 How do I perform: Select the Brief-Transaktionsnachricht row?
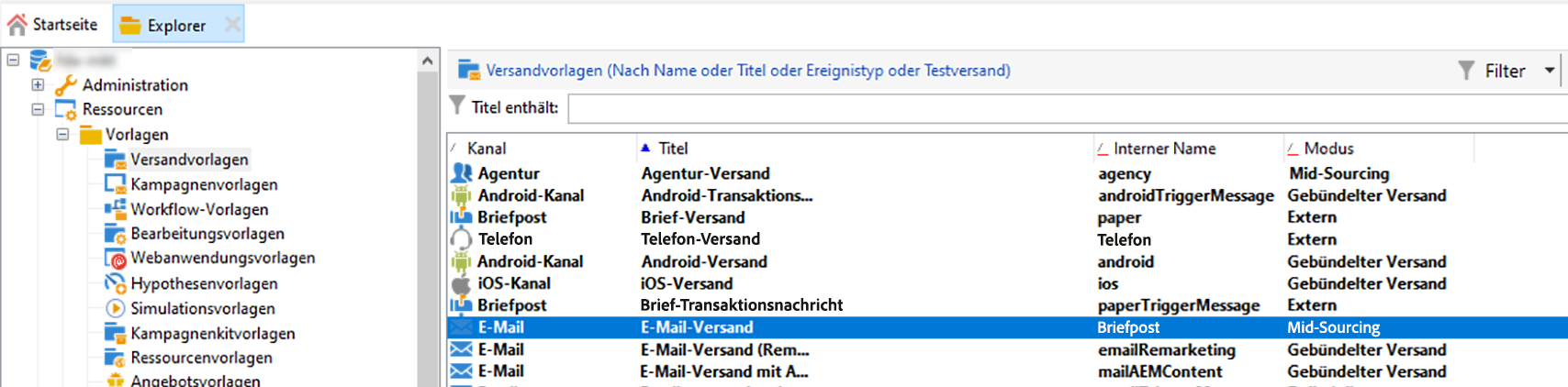point(741,305)
